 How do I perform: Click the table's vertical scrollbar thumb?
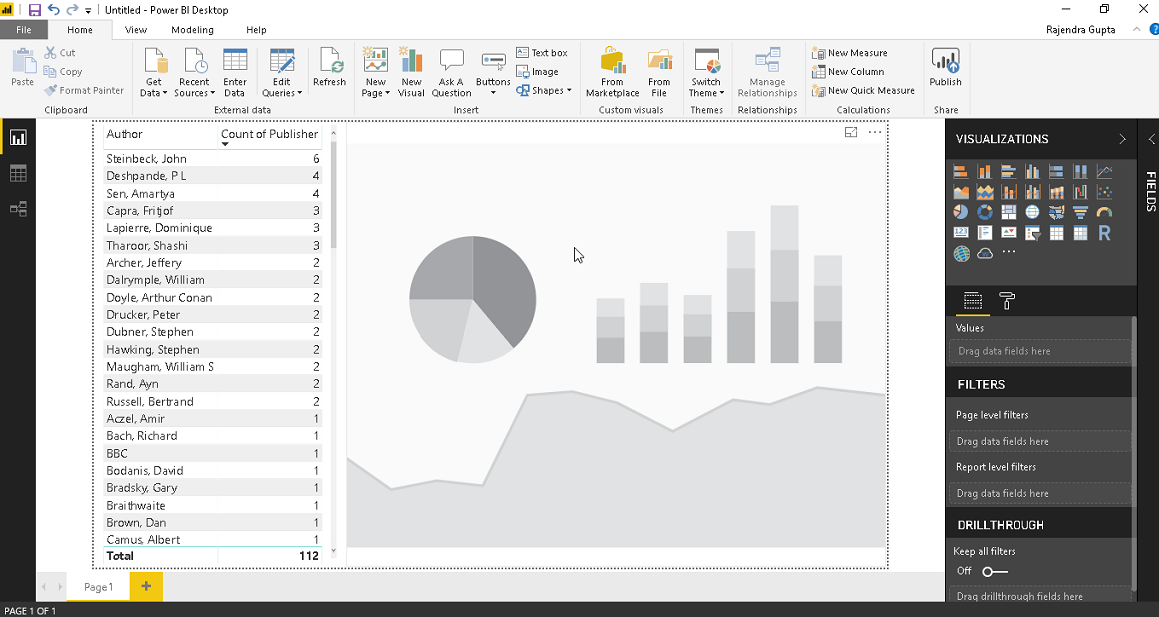pos(333,194)
